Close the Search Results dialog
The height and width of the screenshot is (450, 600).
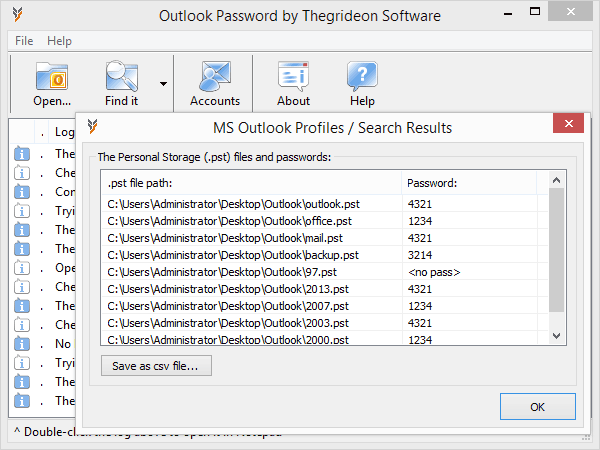569,123
